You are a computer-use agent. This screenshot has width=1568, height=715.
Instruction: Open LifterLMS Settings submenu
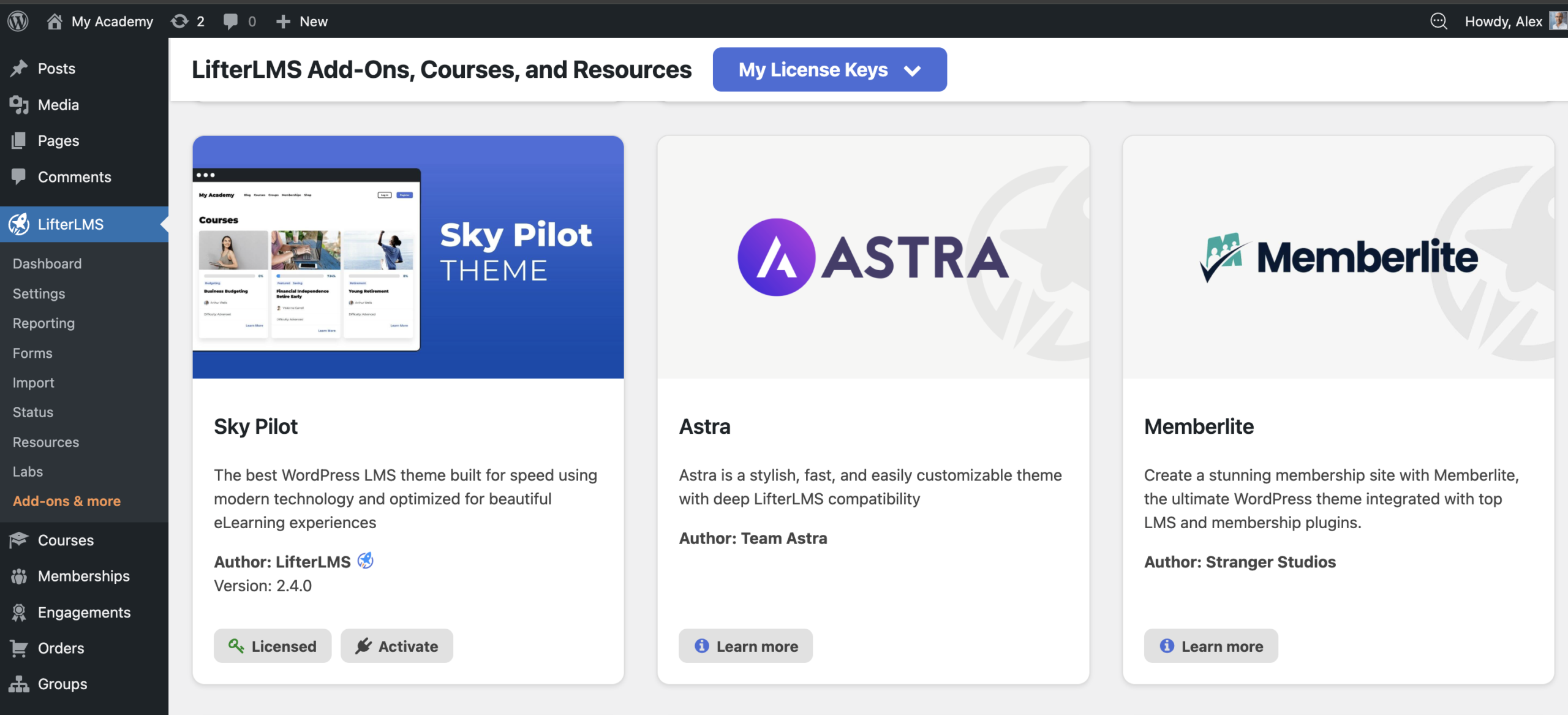39,293
